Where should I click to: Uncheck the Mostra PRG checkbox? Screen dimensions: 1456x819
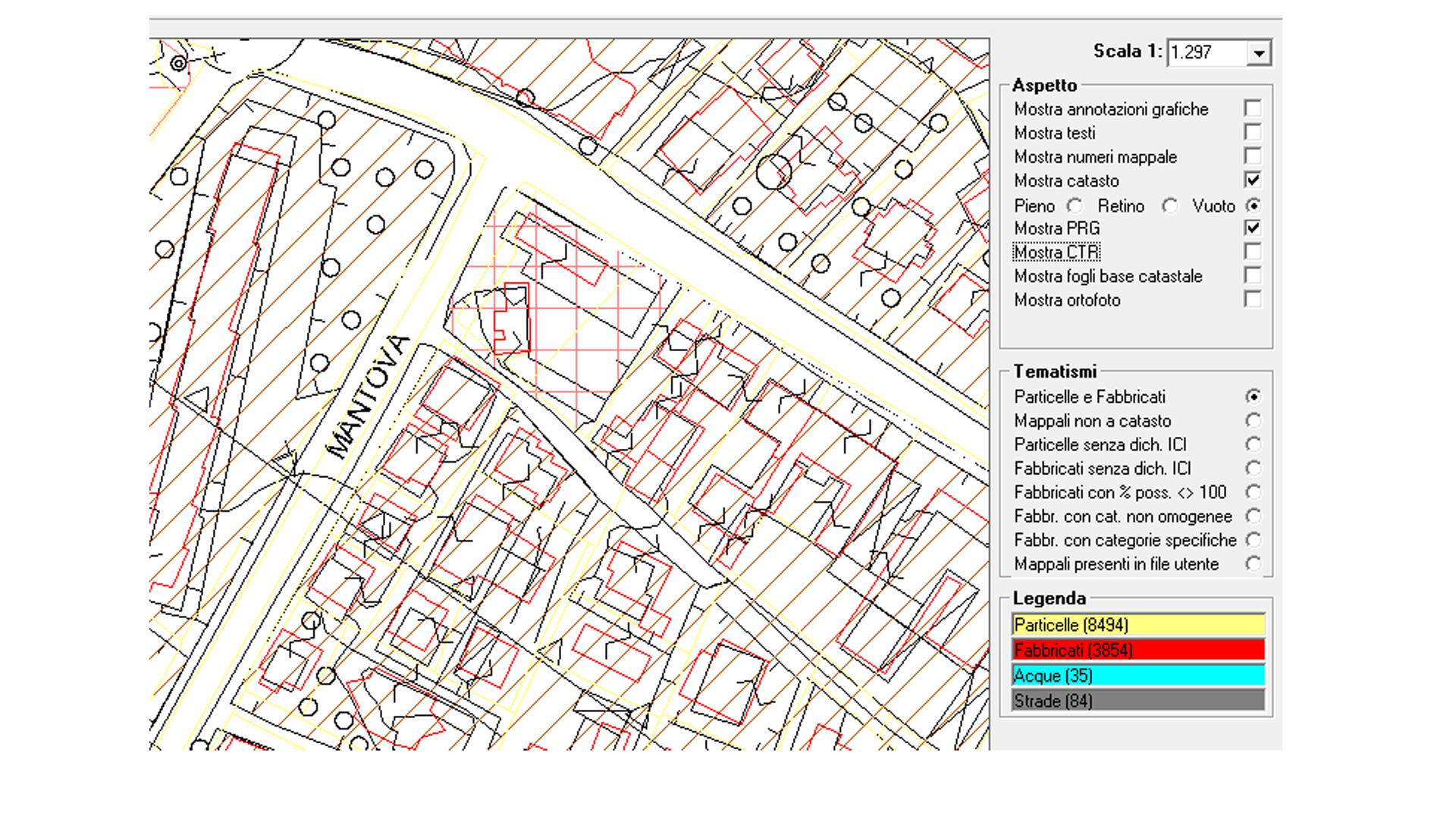click(1253, 227)
